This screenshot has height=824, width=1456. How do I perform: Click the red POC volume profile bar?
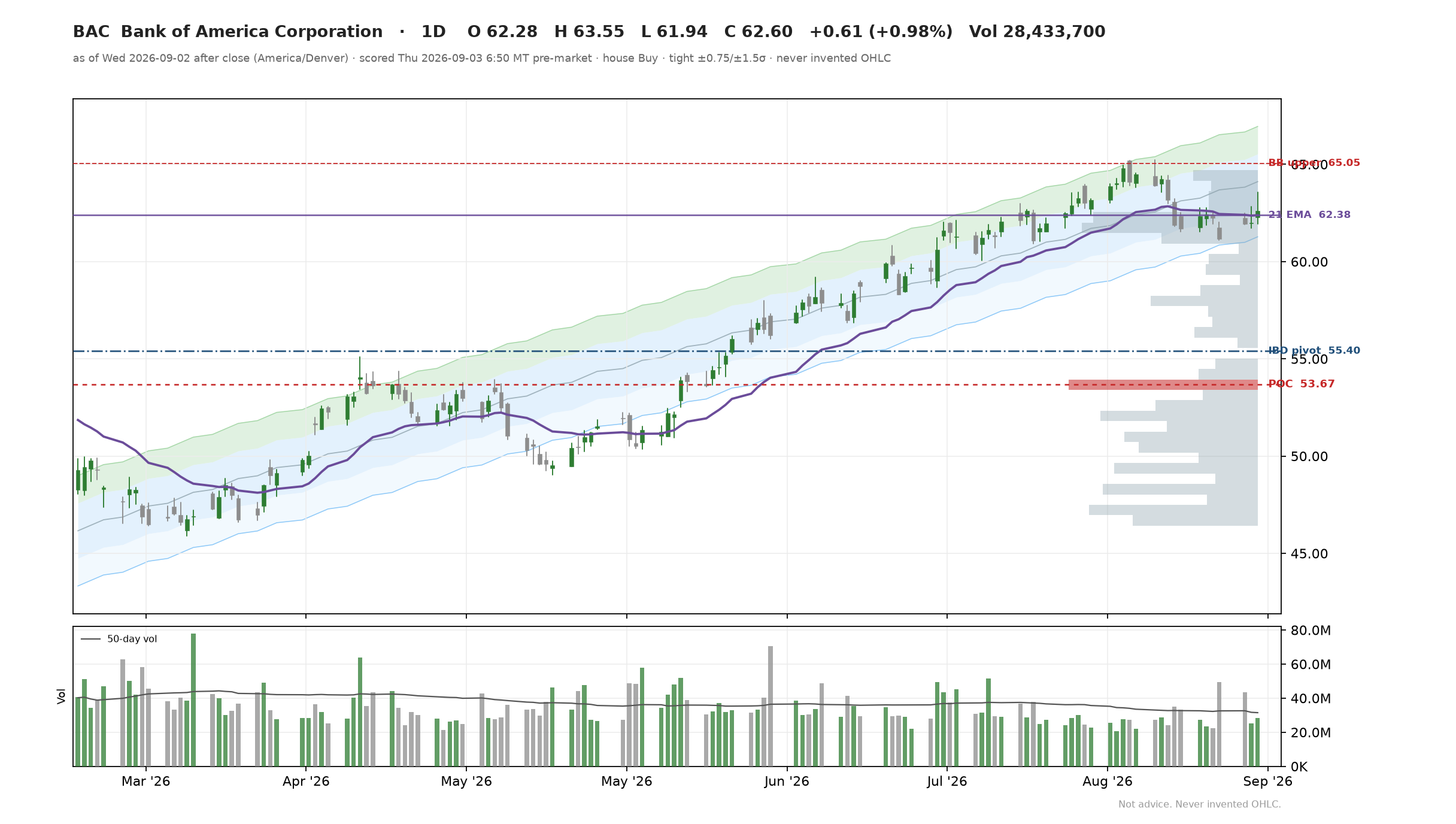click(1163, 384)
